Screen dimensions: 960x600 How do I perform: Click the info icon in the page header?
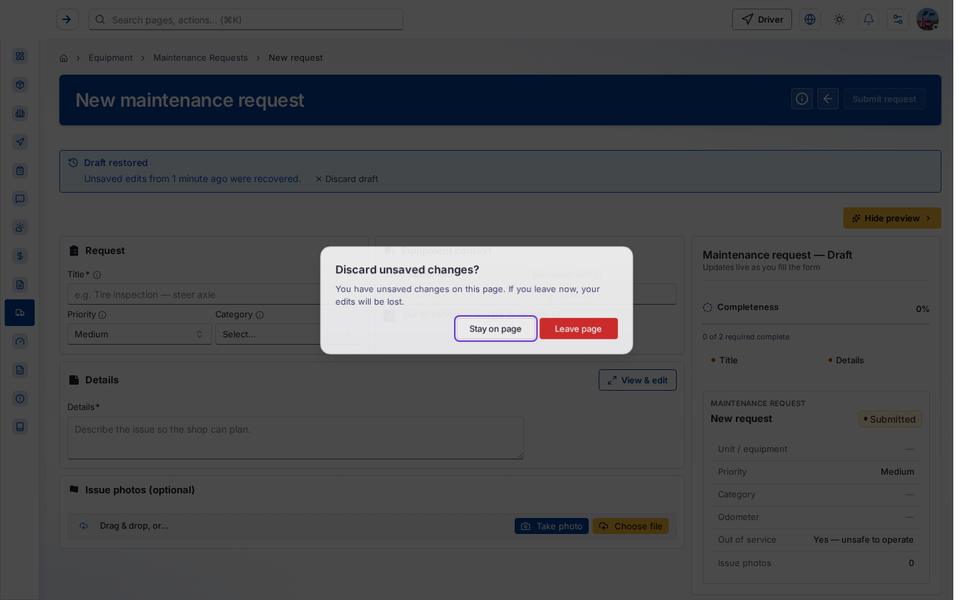[801, 99]
